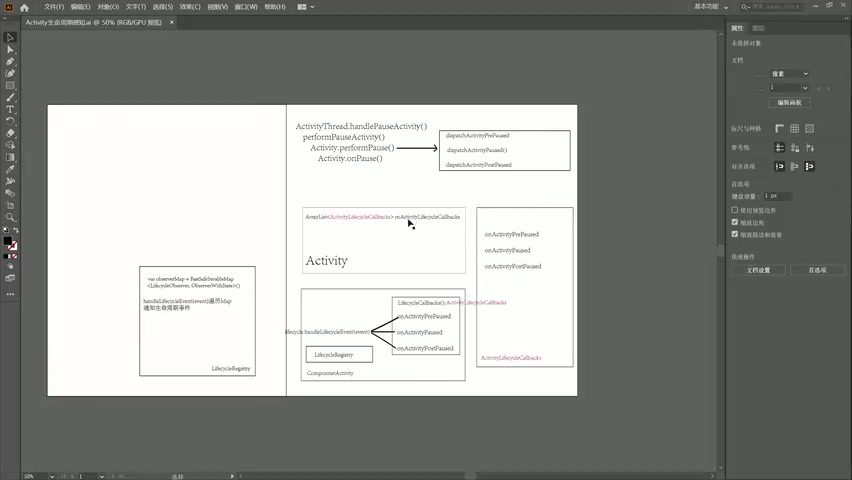Click the Home icon in top bar
This screenshot has width=852, height=480.
25,7
